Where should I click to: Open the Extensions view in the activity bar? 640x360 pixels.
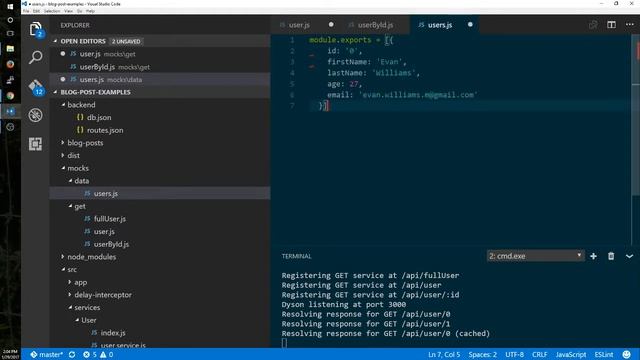(36, 144)
